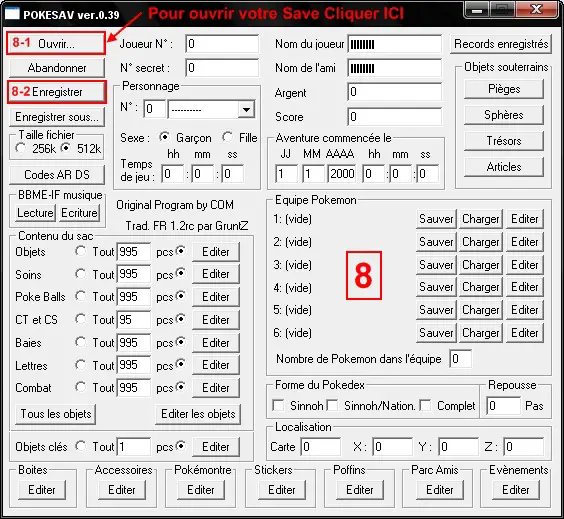Click the Lecture music button
Image resolution: width=564 pixels, height=519 pixels.
coord(35,213)
